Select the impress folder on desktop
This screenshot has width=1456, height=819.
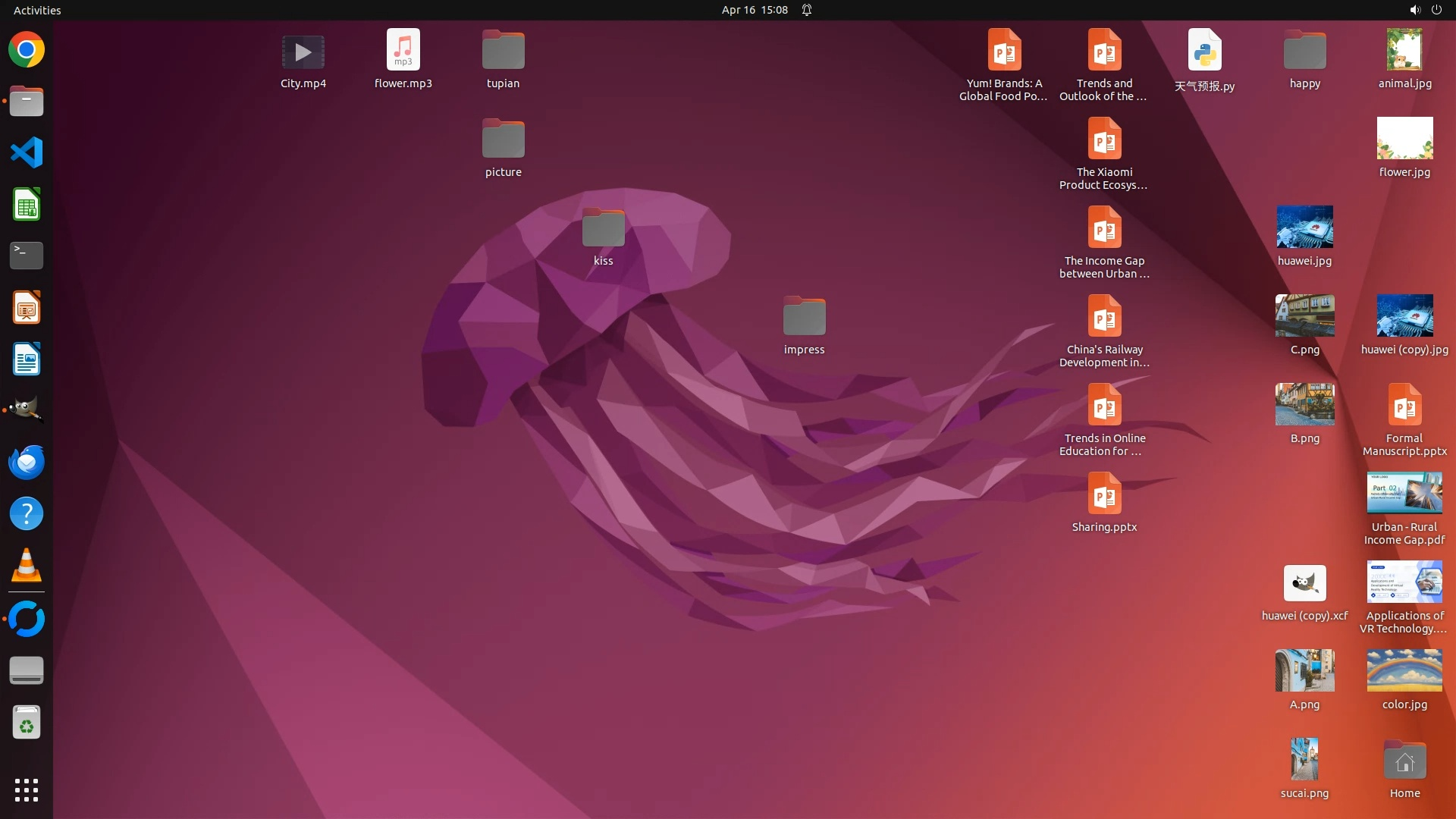coord(804,317)
